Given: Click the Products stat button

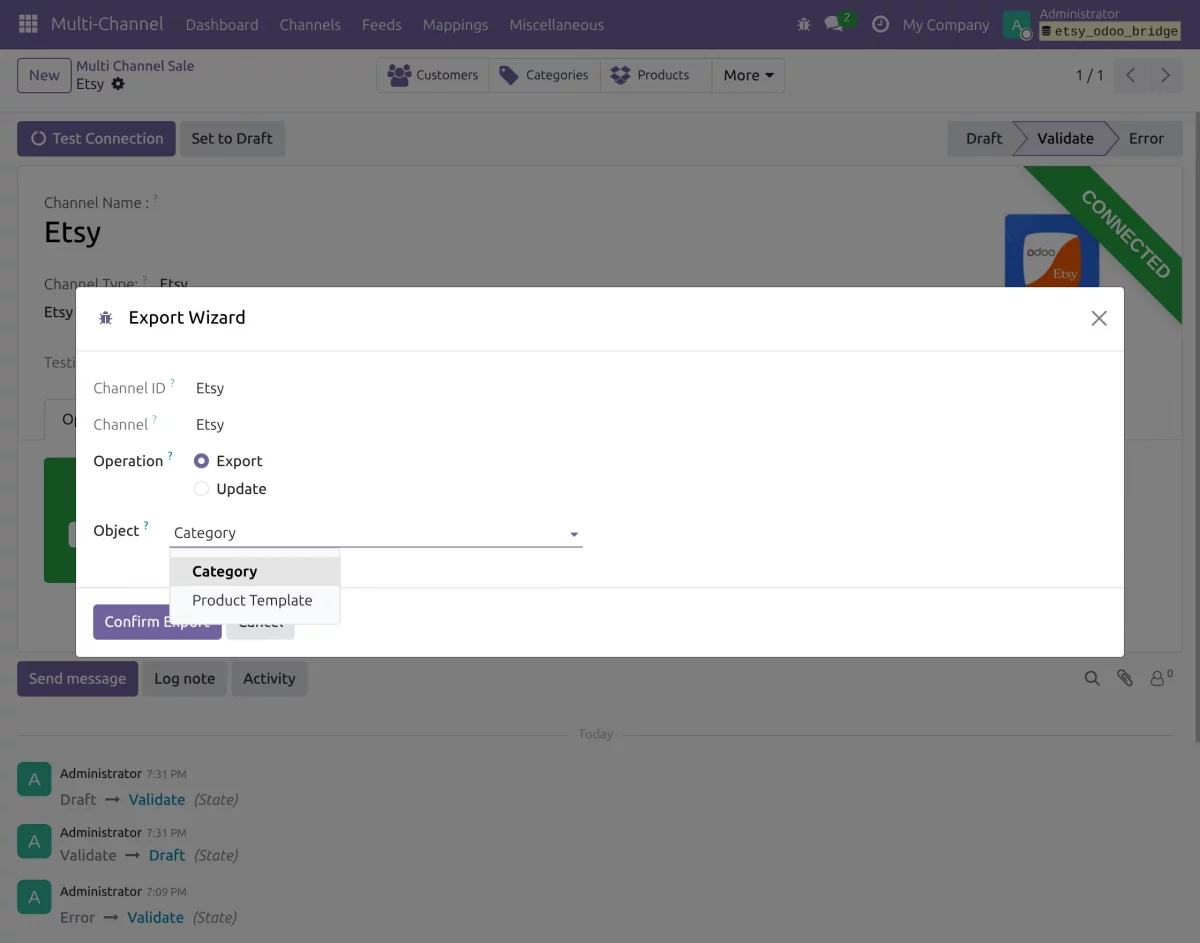Looking at the screenshot, I should tap(656, 75).
